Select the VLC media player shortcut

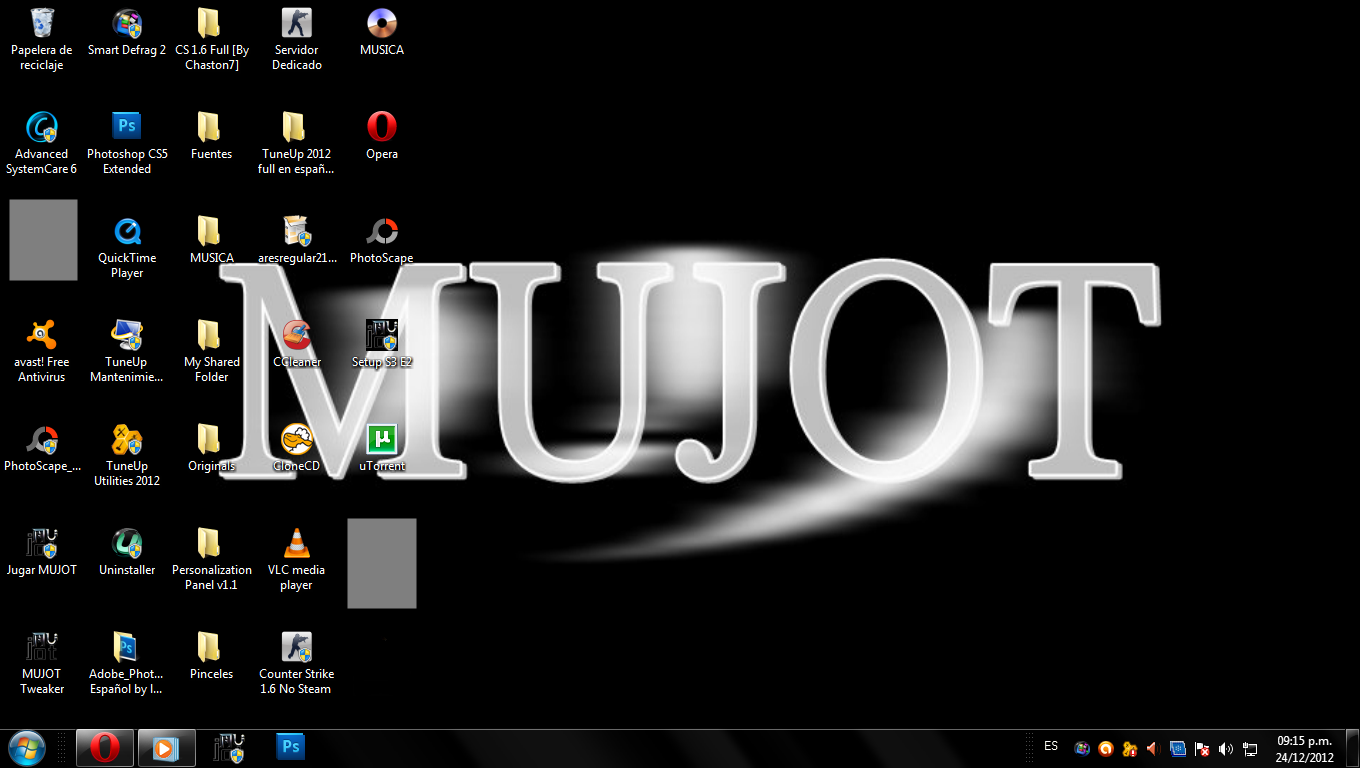[297, 544]
